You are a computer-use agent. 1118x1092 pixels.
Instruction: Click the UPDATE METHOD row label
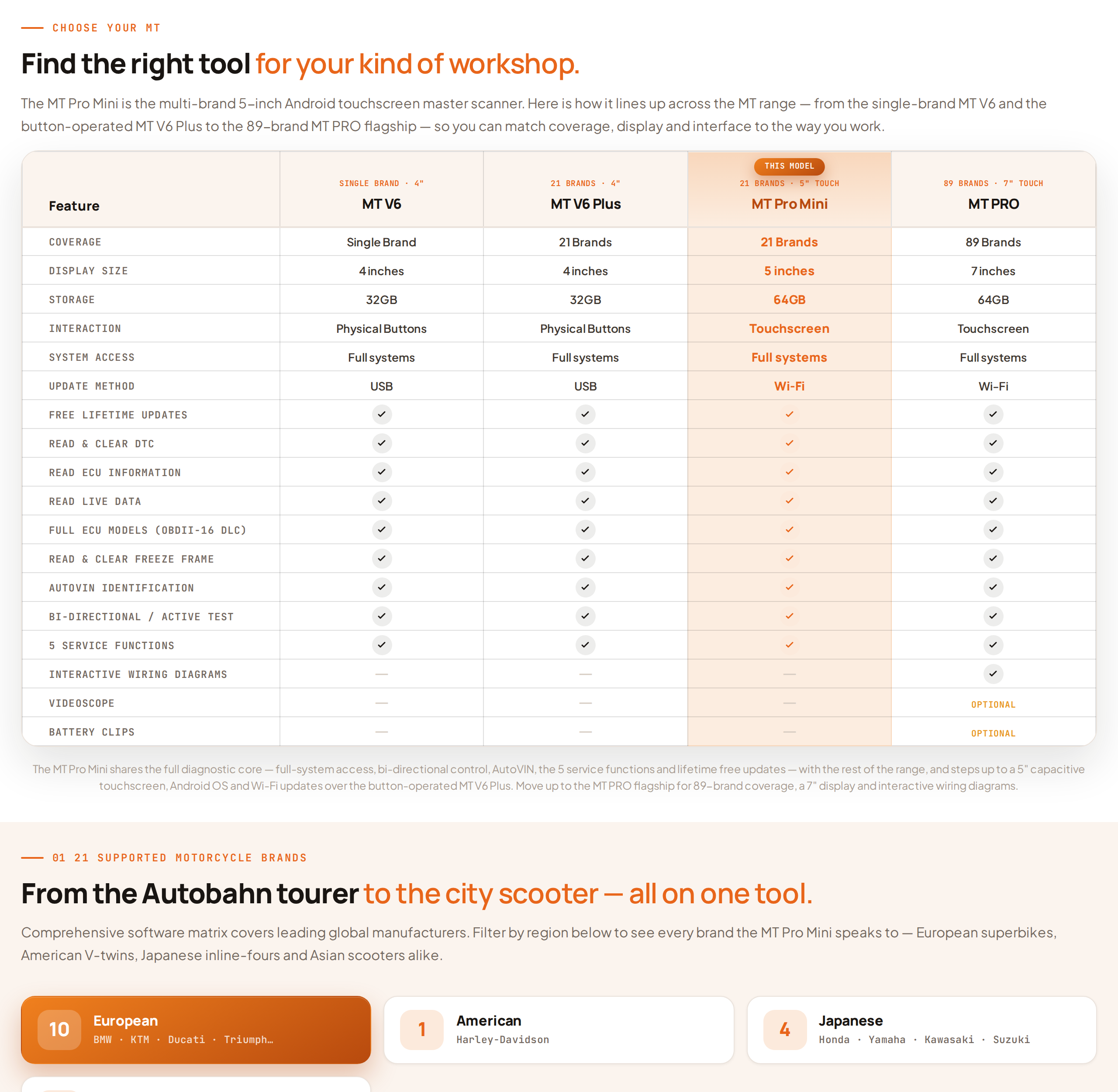[92, 386]
